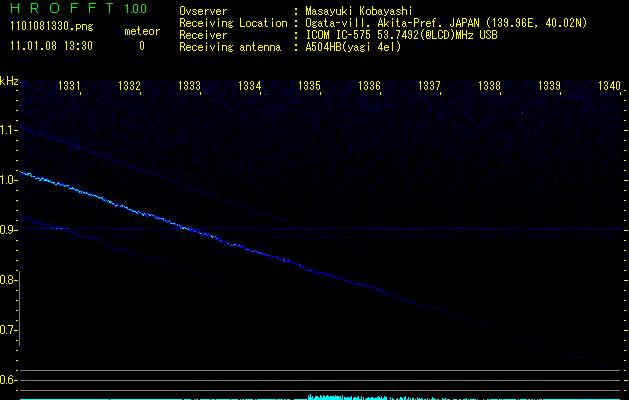Viewport: 629px width, 400px height.
Task: Click the 1338 time axis marker
Action: tap(489, 86)
